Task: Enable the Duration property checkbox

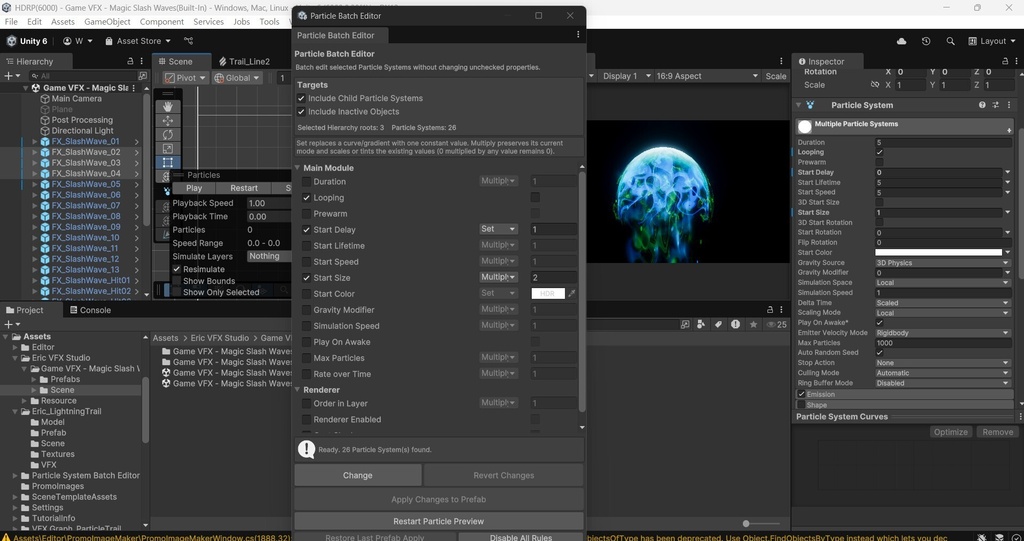Action: (306, 182)
